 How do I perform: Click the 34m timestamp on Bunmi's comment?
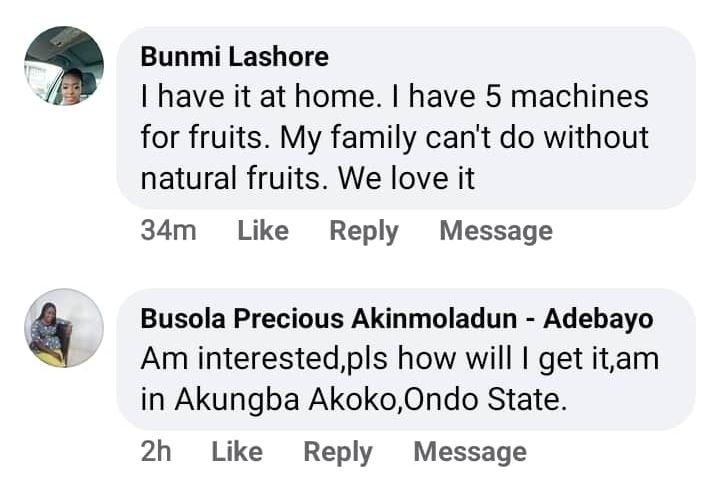pyautogui.click(x=168, y=231)
